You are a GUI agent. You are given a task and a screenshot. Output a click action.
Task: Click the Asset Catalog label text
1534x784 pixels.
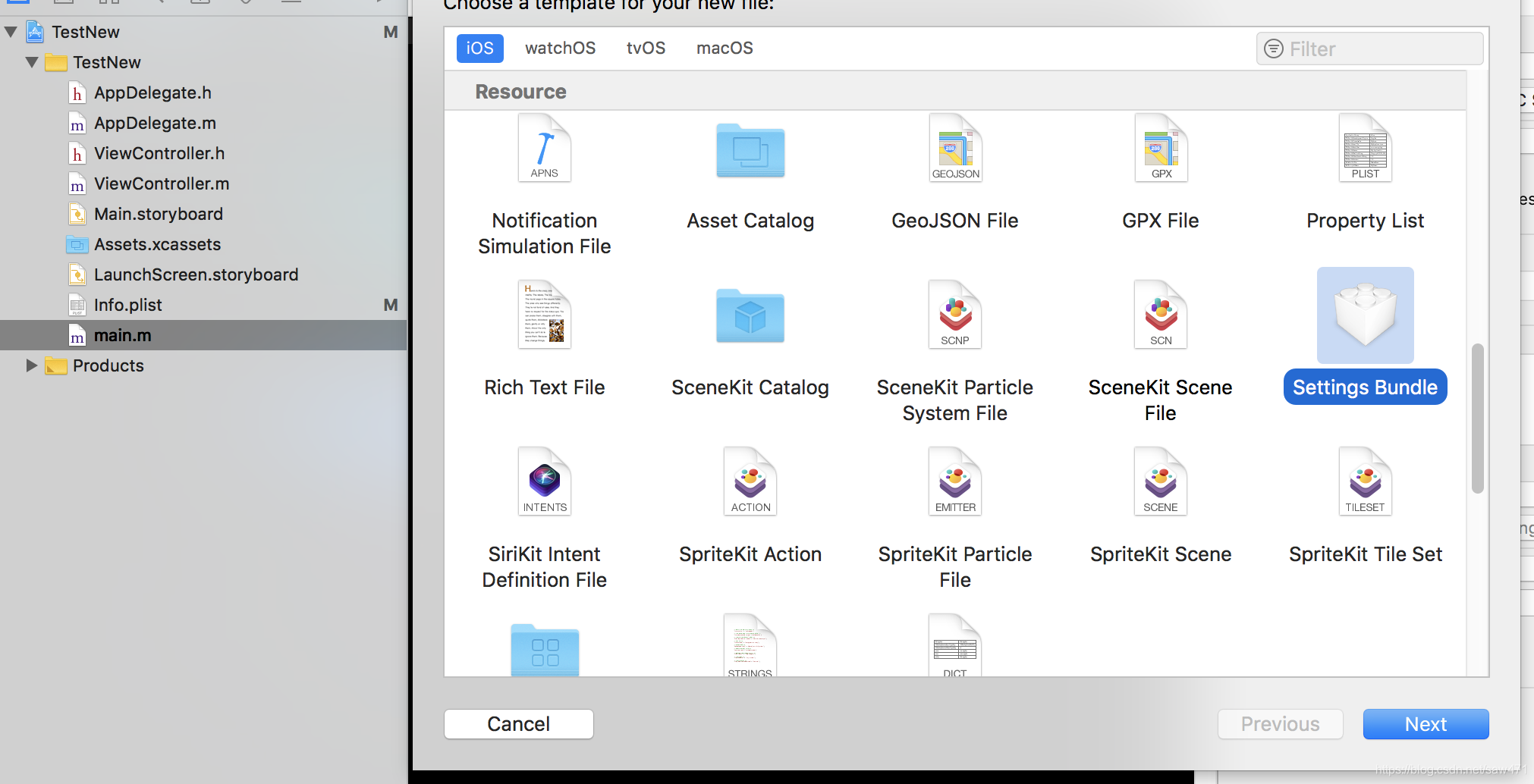(750, 221)
